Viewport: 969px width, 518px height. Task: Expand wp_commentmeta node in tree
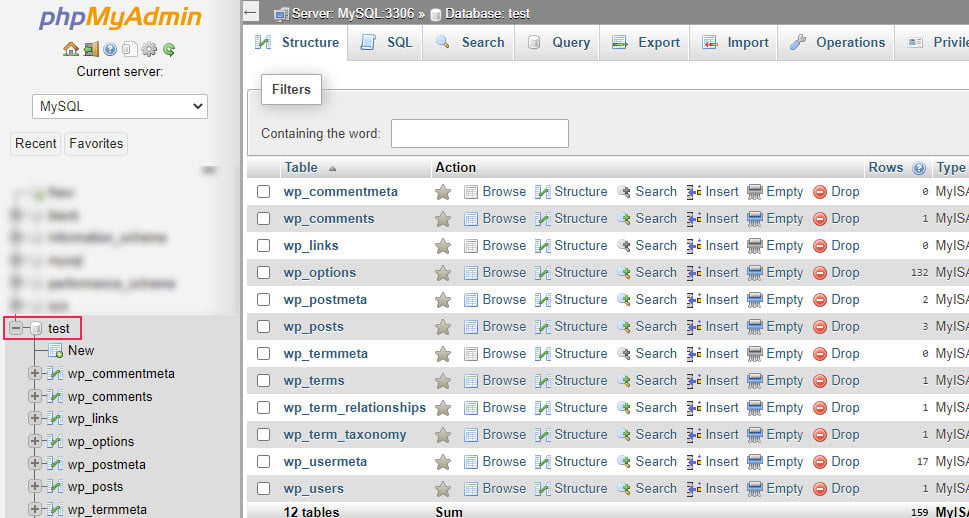[x=35, y=373]
